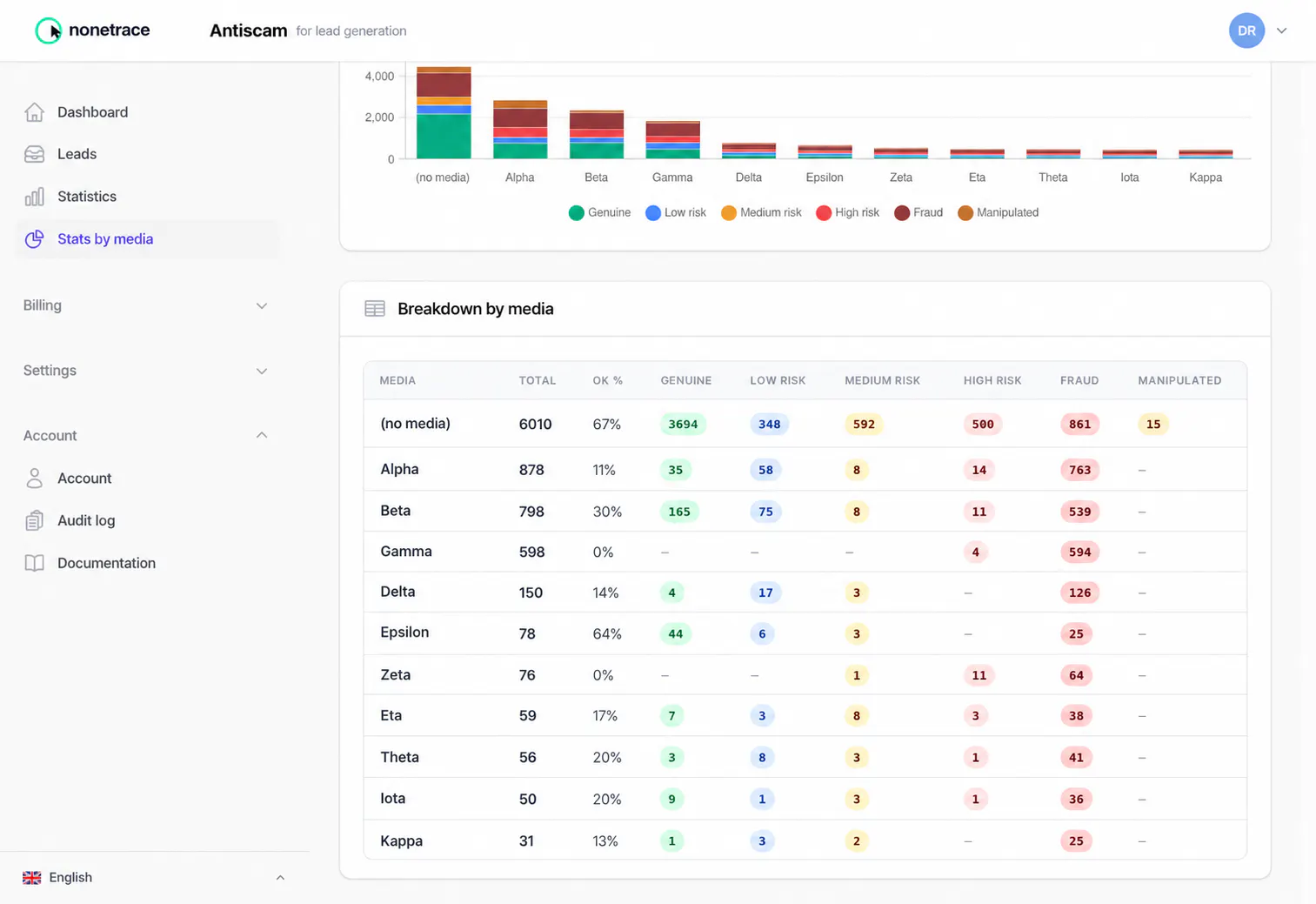Click the UK flag language icon
This screenshot has width=1316, height=904.
[32, 878]
